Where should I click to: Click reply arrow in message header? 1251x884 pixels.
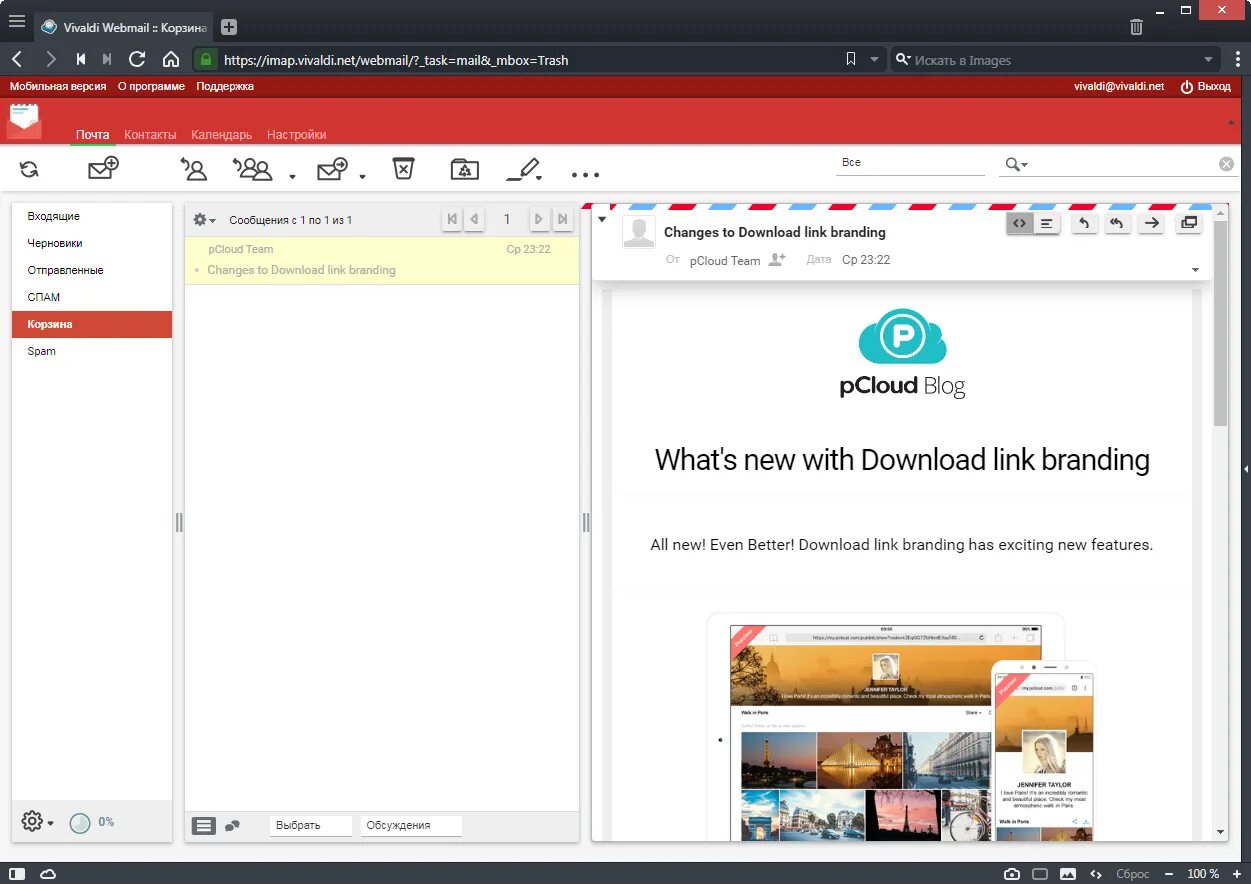[1083, 224]
